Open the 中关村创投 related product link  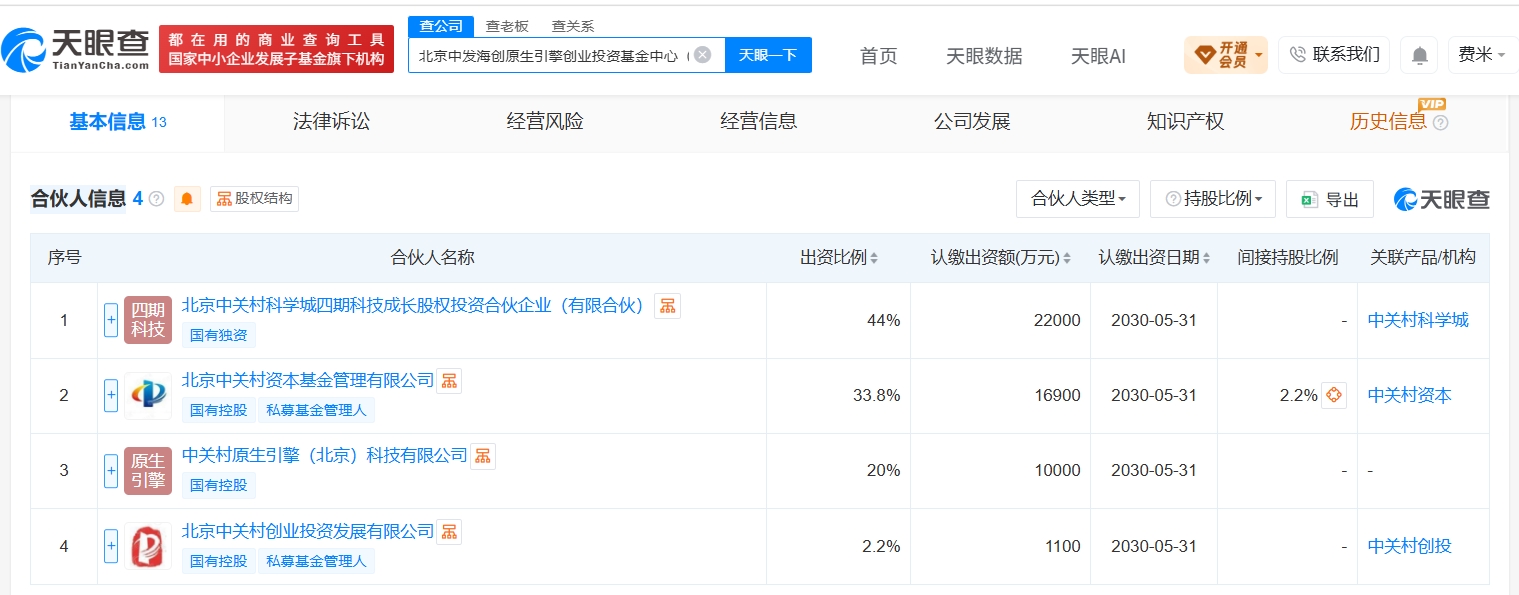pyautogui.click(x=1409, y=546)
